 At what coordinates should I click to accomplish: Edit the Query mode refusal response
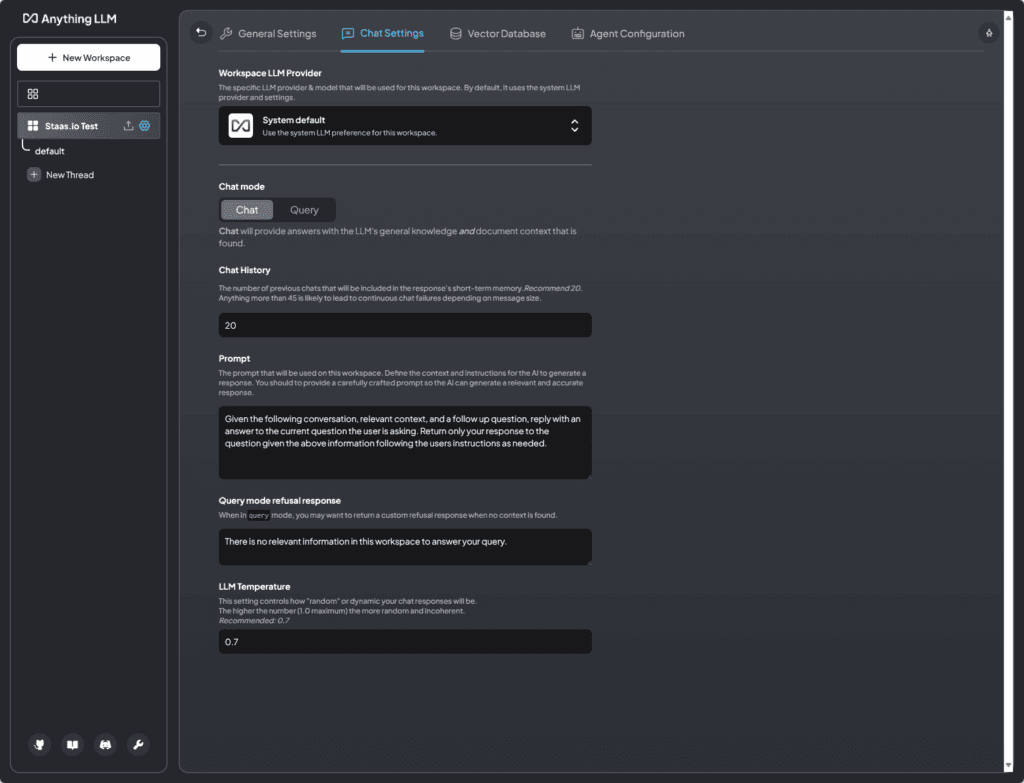click(x=405, y=547)
